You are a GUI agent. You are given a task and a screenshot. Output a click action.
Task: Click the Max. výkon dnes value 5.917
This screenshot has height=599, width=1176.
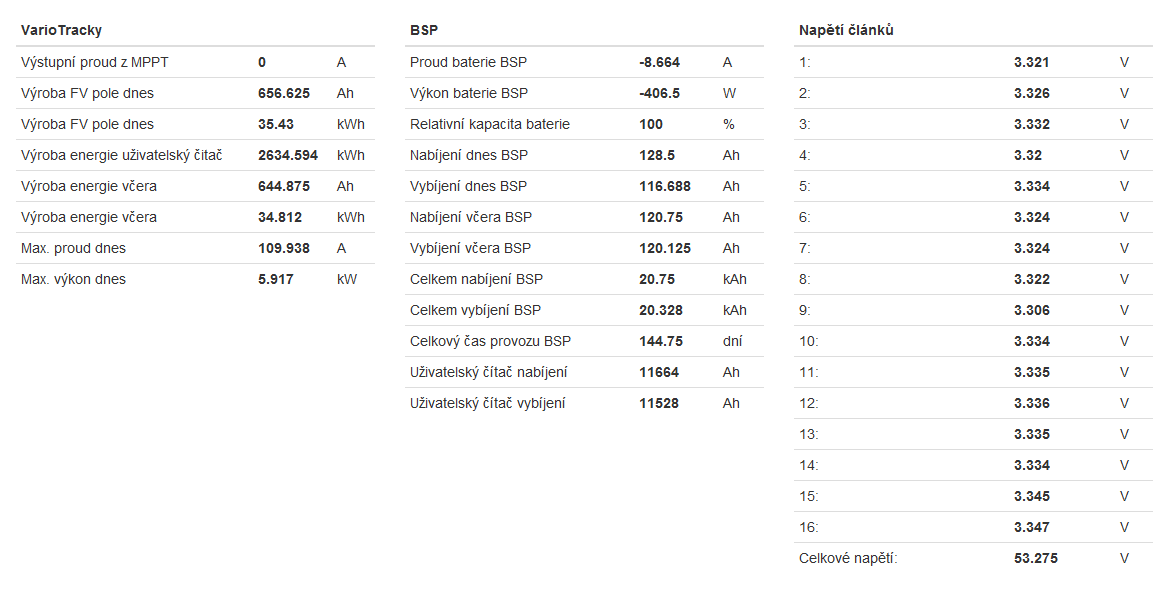tap(276, 279)
